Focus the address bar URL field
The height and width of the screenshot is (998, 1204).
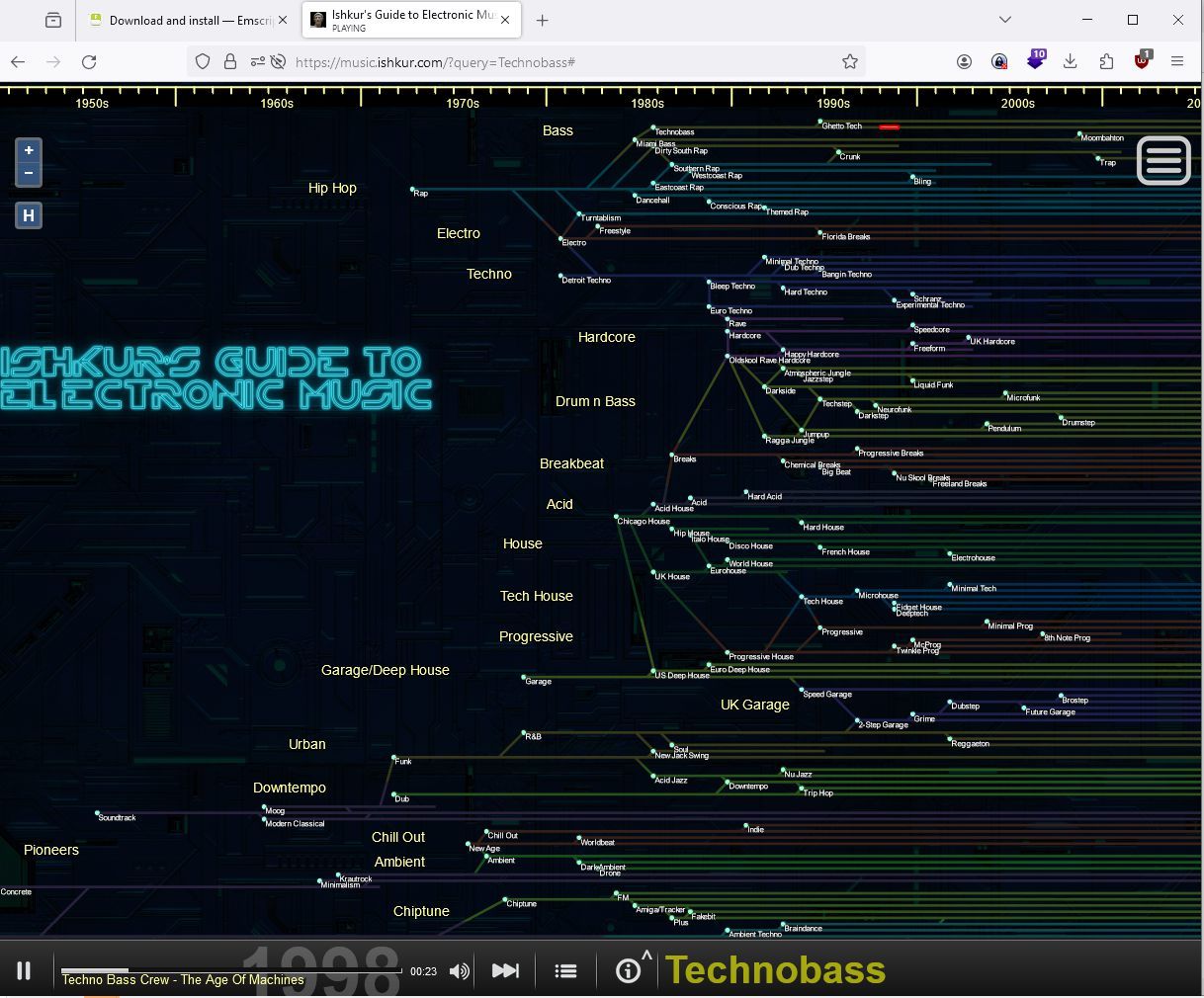coord(563,61)
